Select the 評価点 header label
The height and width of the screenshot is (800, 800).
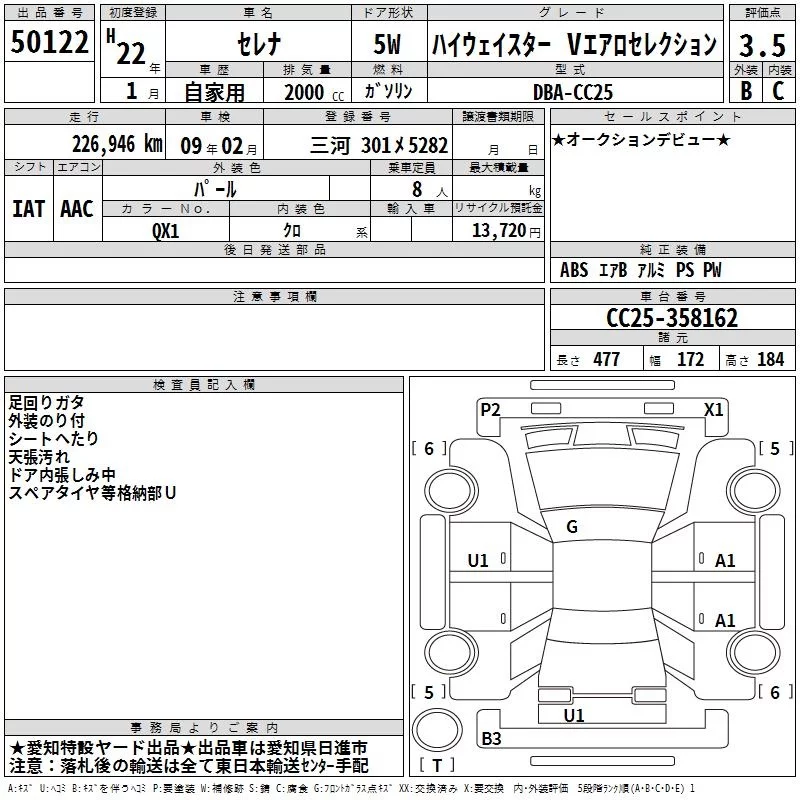(x=763, y=13)
